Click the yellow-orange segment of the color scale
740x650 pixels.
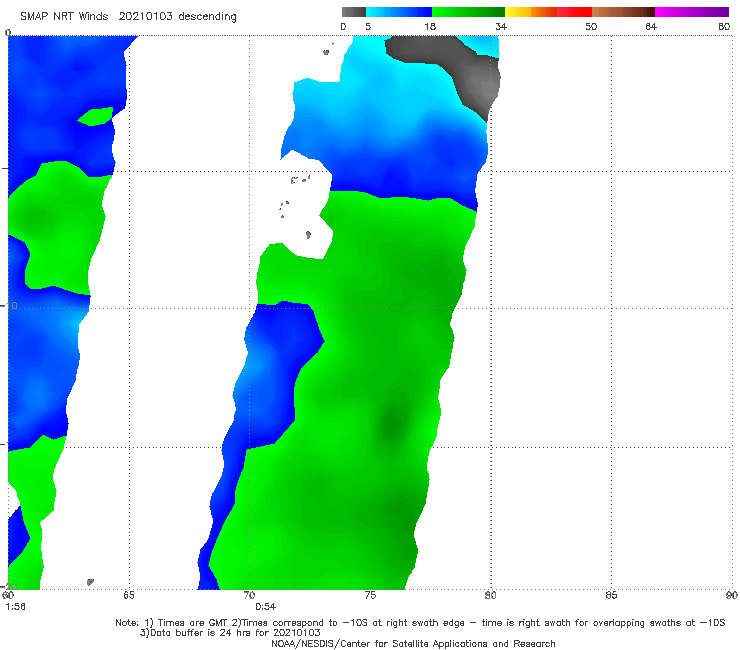[x=531, y=12]
